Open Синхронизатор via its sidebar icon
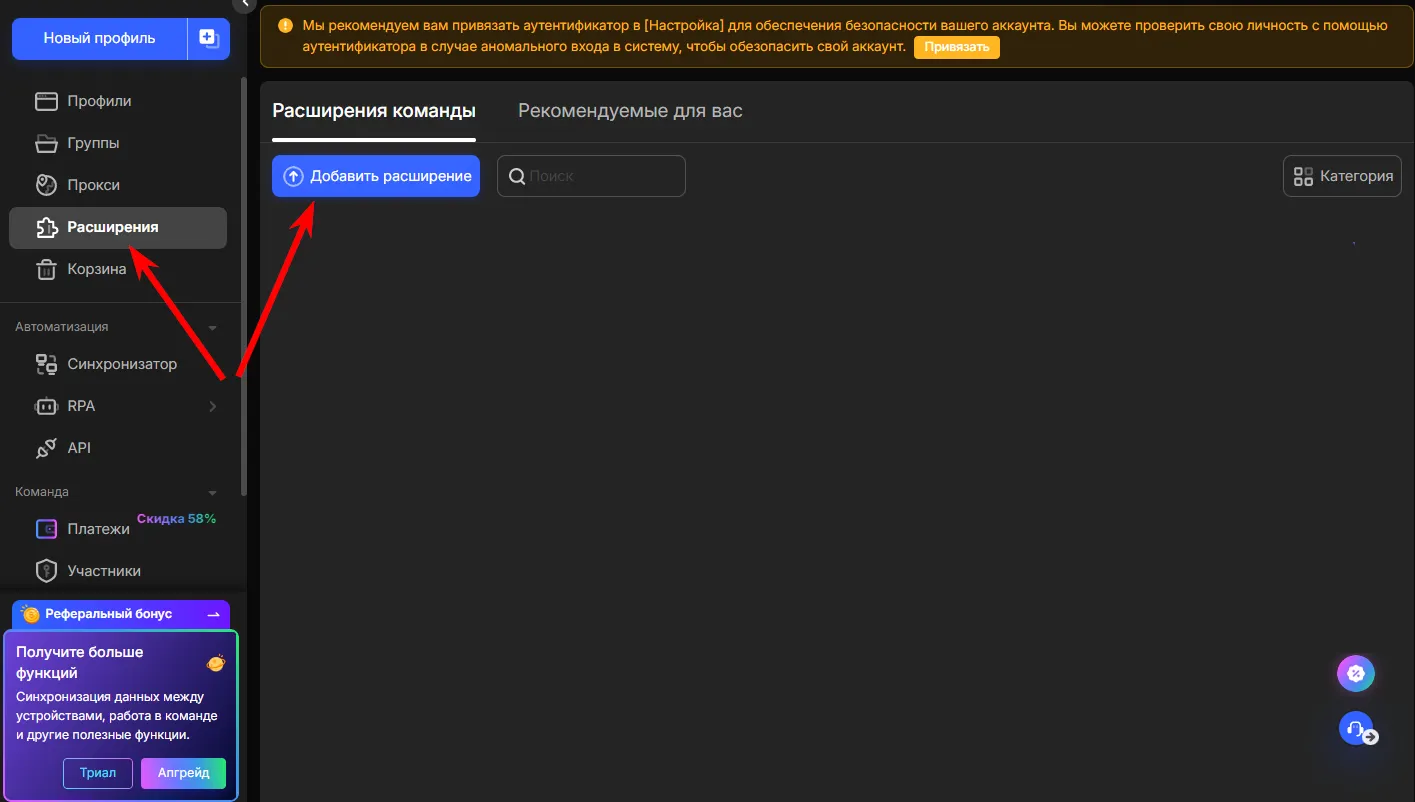The height and width of the screenshot is (802, 1415). pos(46,364)
